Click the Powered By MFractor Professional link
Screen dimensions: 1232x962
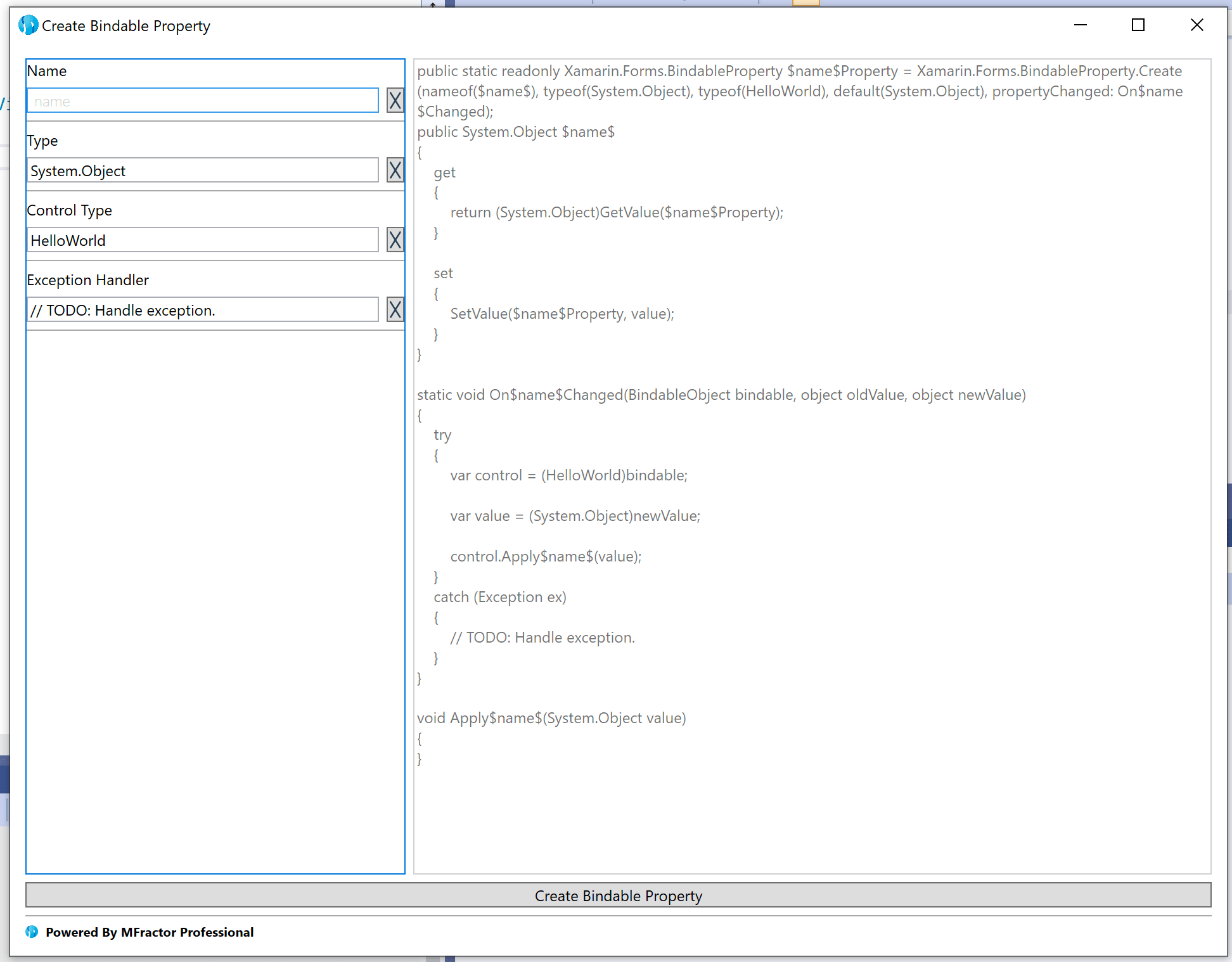point(149,932)
